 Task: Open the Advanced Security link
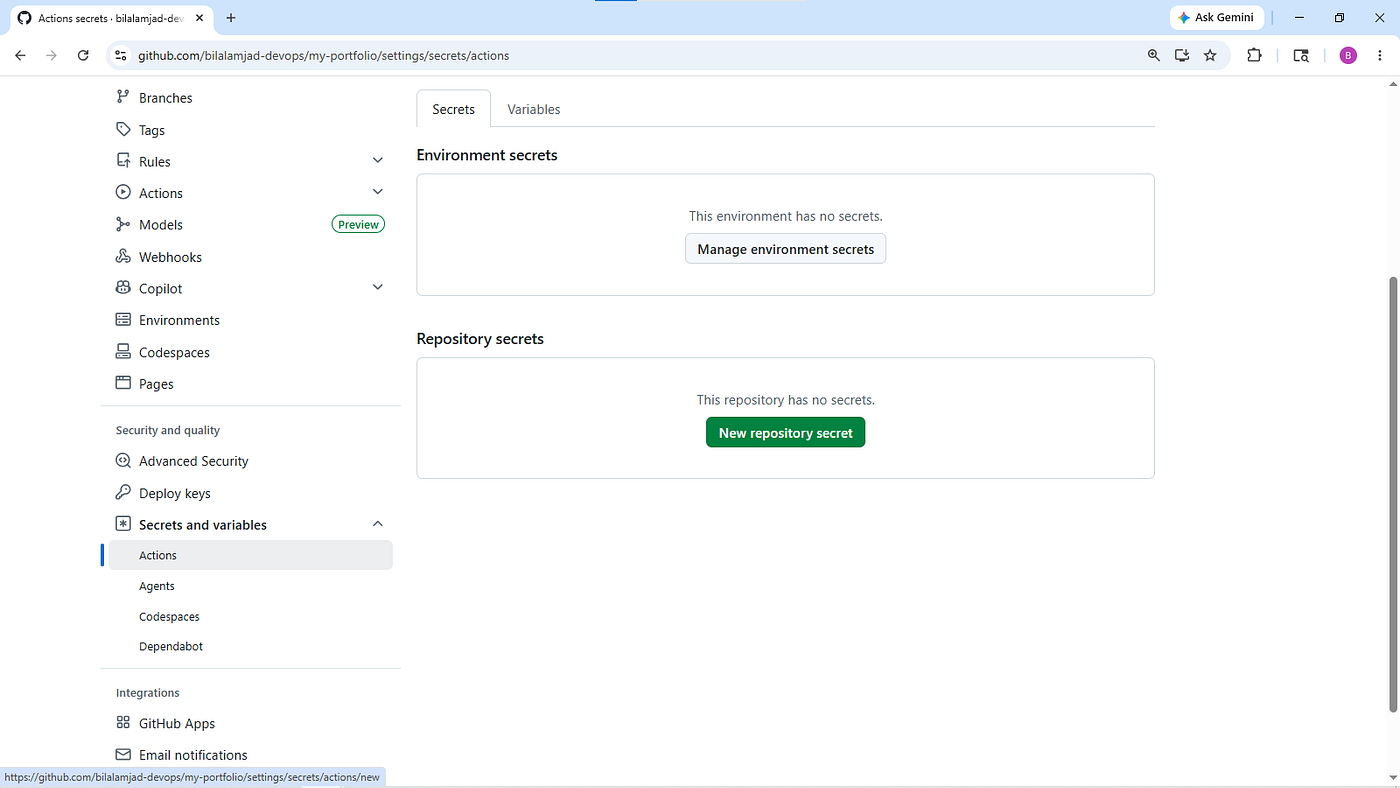(x=193, y=461)
